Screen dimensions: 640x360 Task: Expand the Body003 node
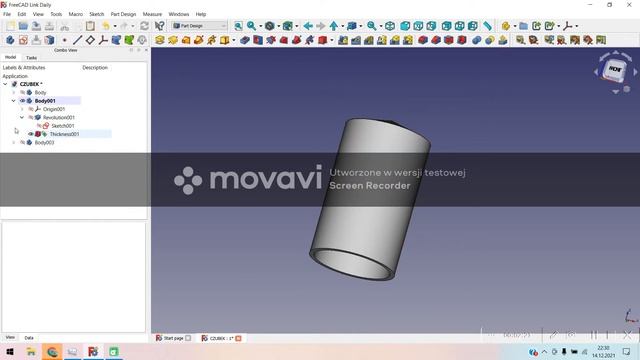pyautogui.click(x=13, y=142)
